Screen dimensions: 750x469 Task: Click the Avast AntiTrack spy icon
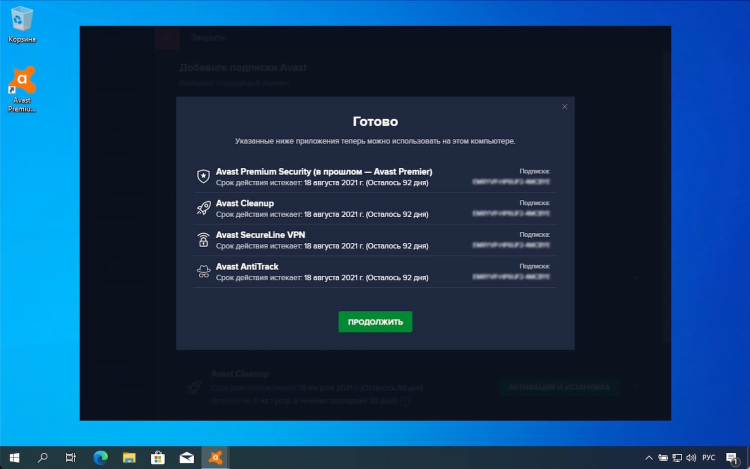(203, 271)
